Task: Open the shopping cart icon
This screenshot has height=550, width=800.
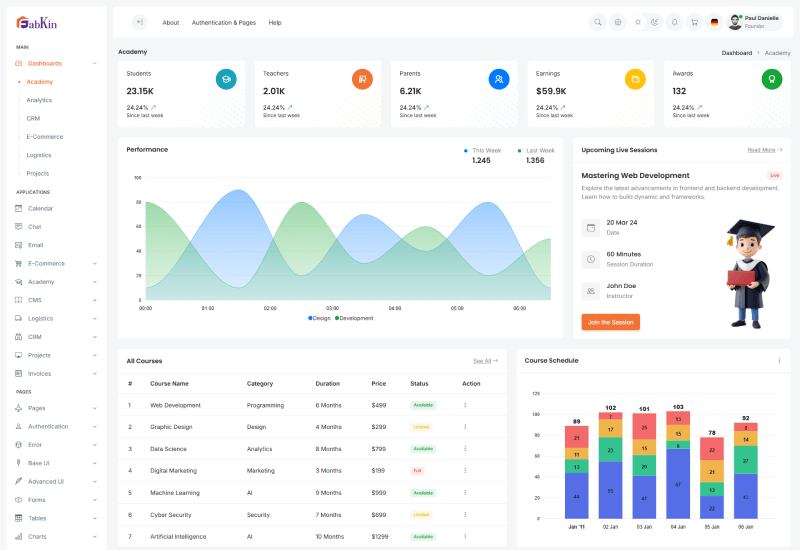Action: [694, 22]
